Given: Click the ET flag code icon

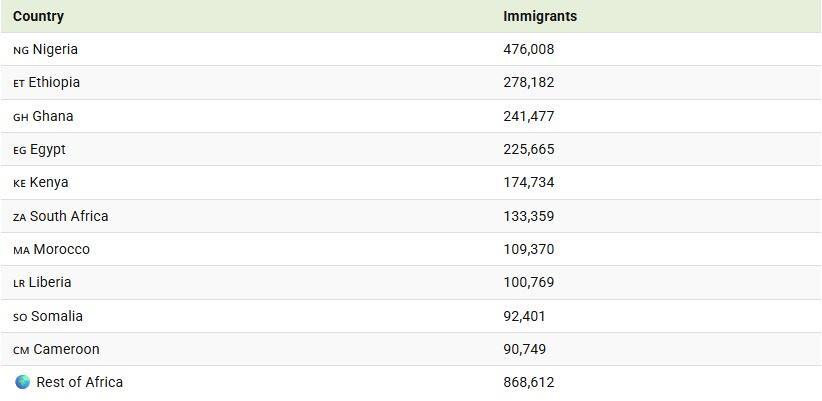Looking at the screenshot, I should click(x=19, y=83).
